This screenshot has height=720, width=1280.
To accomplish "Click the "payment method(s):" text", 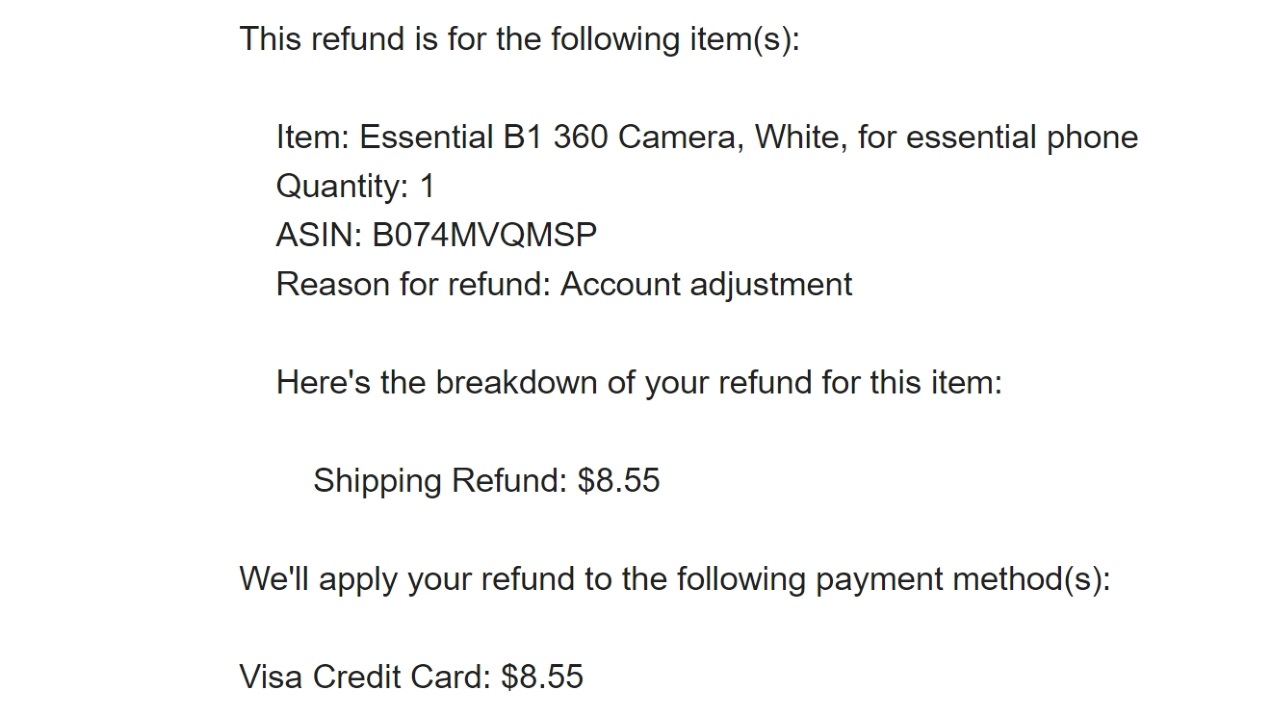I will pyautogui.click(x=963, y=578).
